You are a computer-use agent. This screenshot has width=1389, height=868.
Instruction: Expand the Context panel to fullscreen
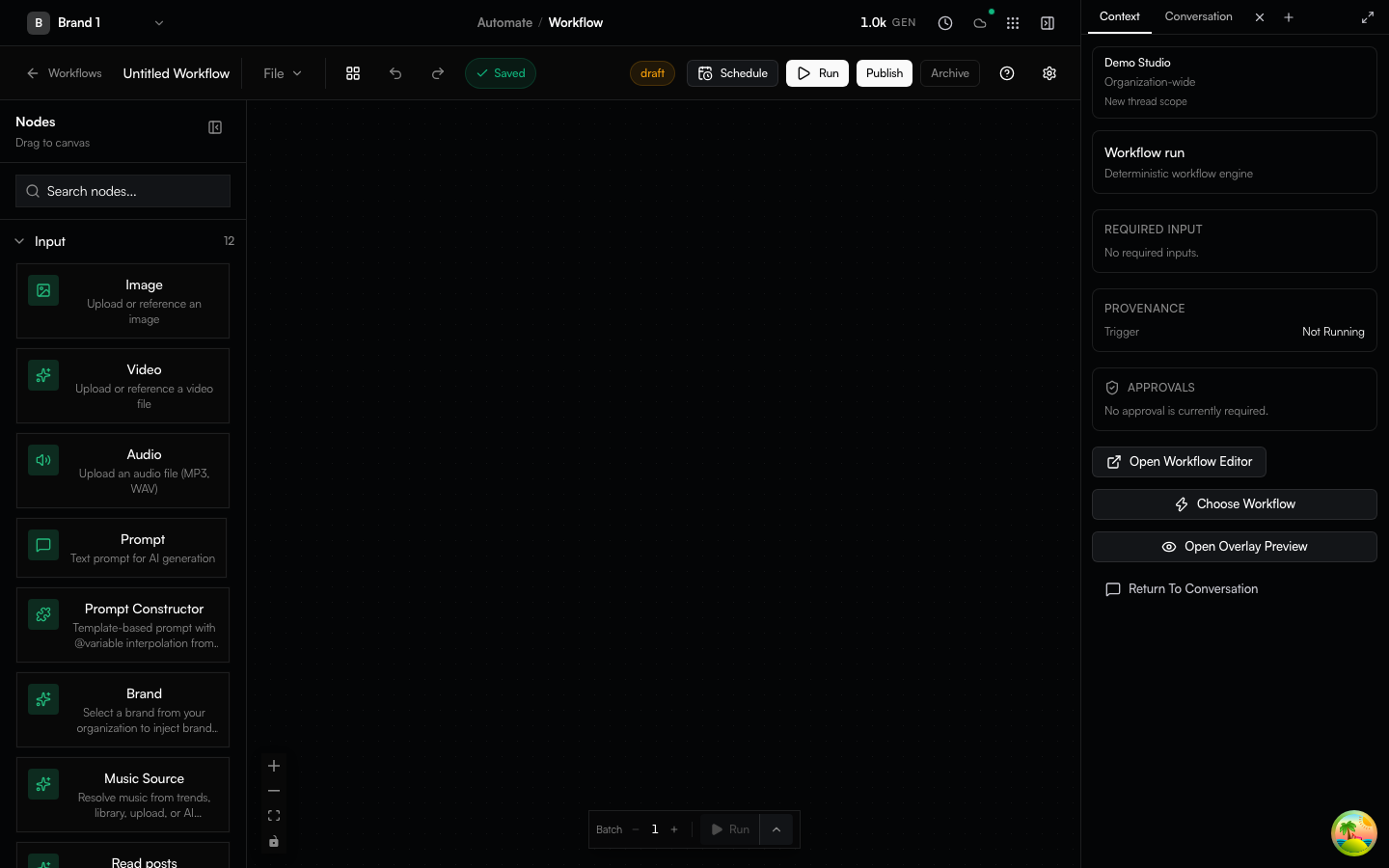1368,17
